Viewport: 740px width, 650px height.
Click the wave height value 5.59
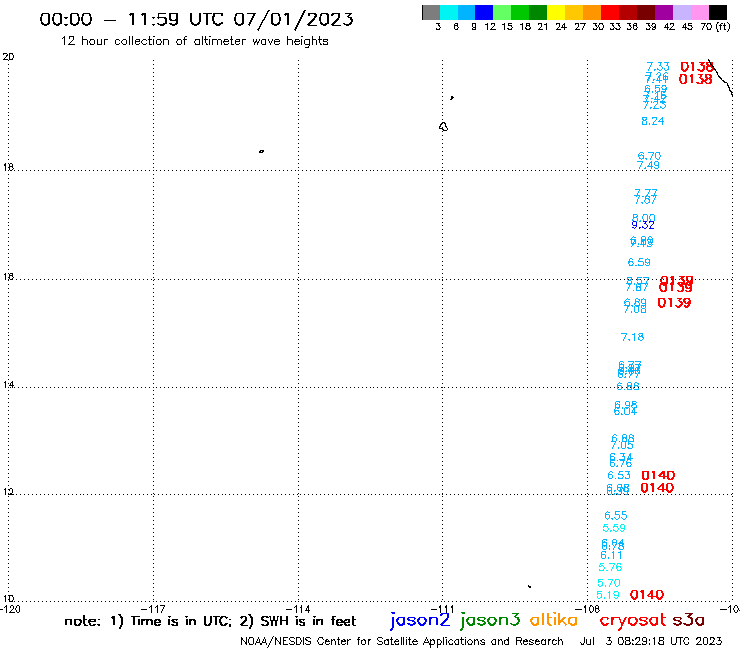pyautogui.click(x=614, y=528)
